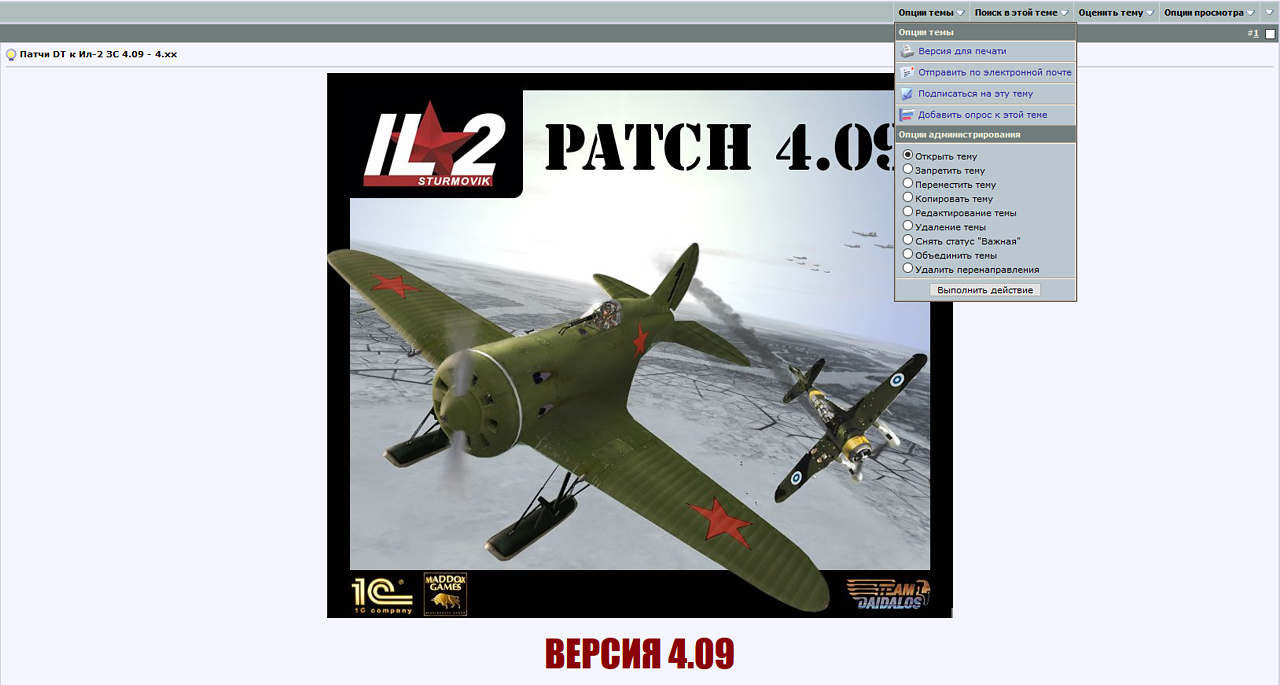Select the Редактирование темы radio button
Image resolution: width=1280 pixels, height=685 pixels.
(908, 211)
